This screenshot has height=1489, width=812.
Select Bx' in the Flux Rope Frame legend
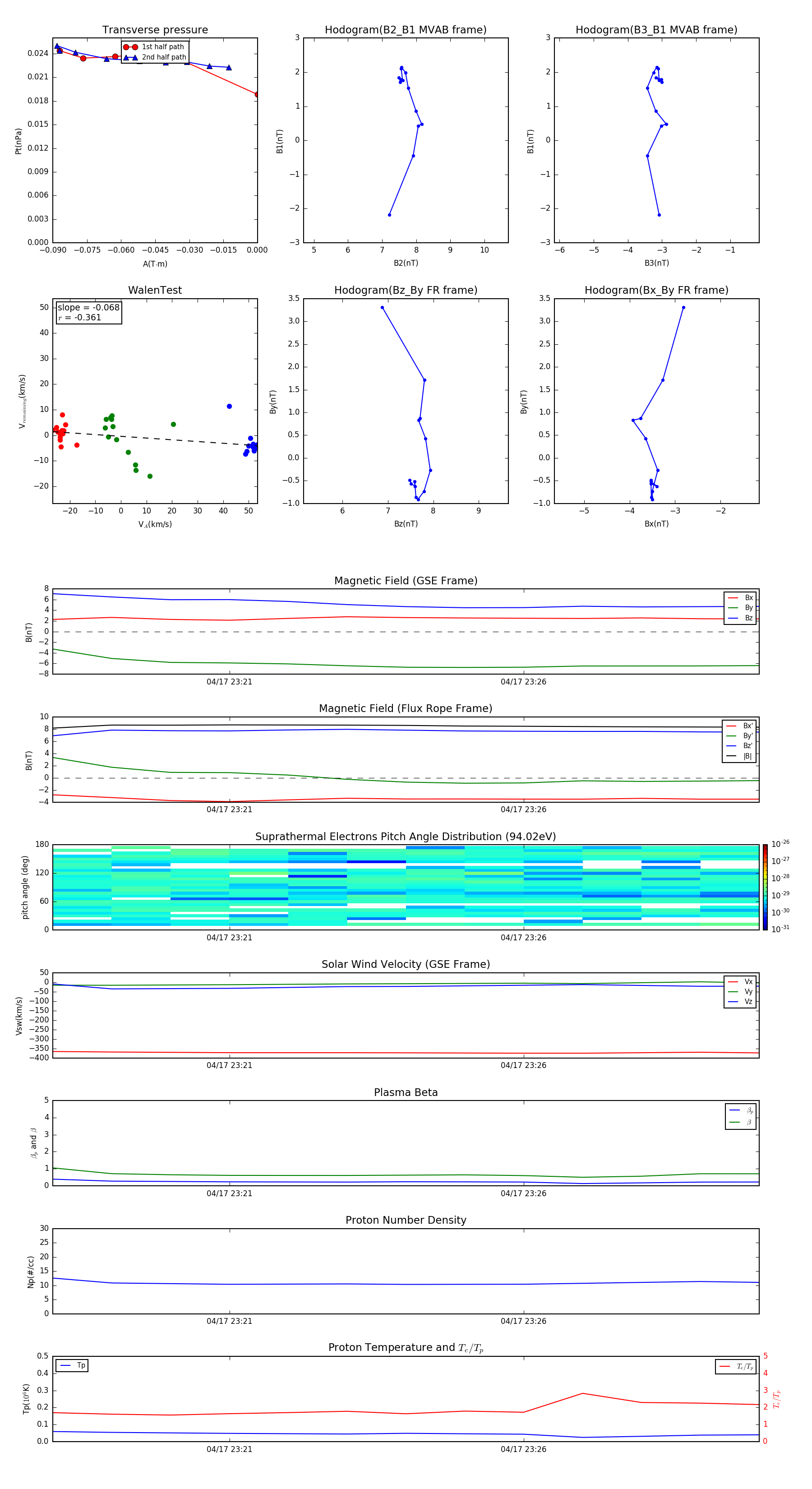tap(739, 726)
